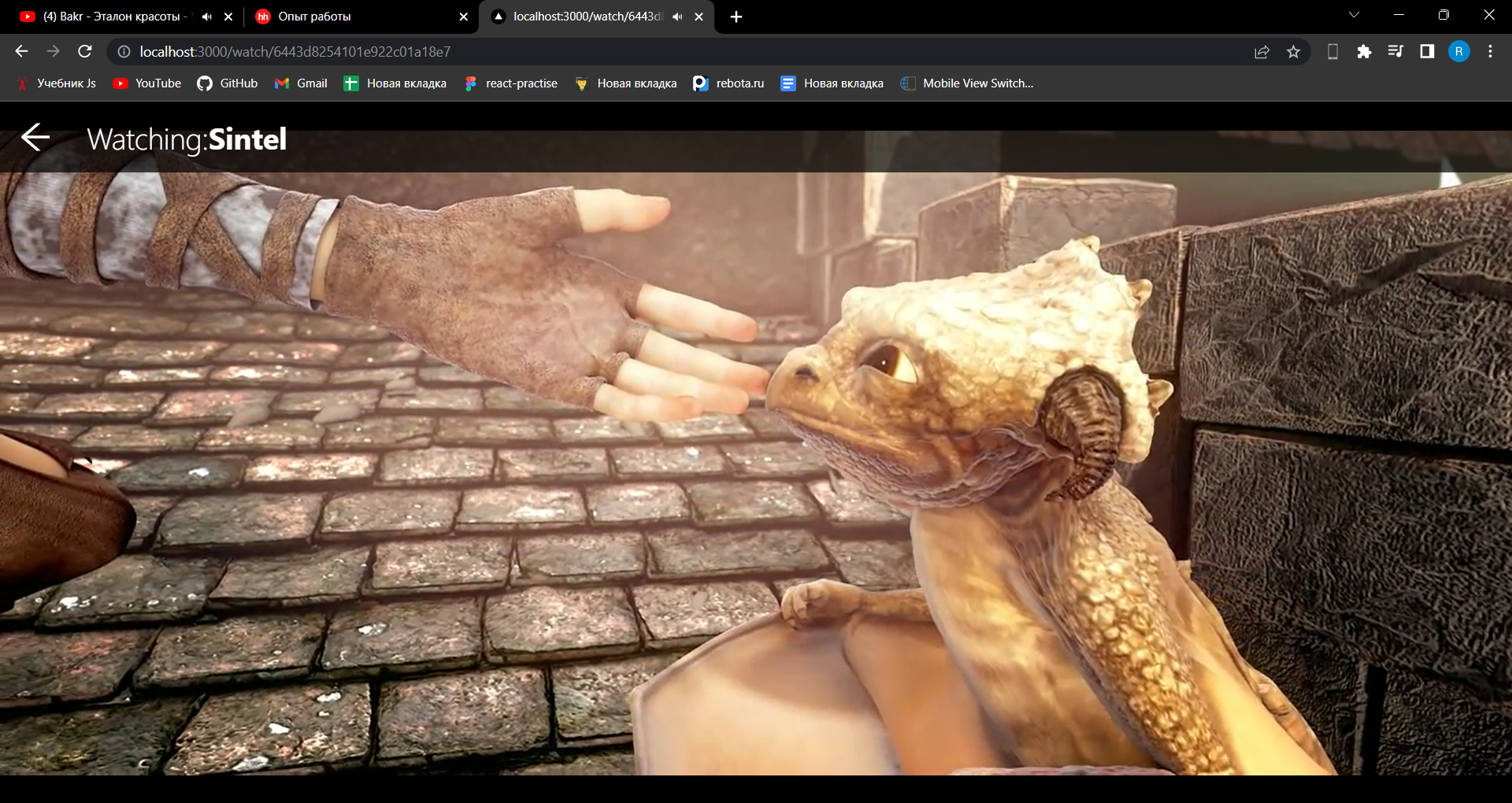
Task: Bookmark this page with the star icon
Action: pos(1293,51)
